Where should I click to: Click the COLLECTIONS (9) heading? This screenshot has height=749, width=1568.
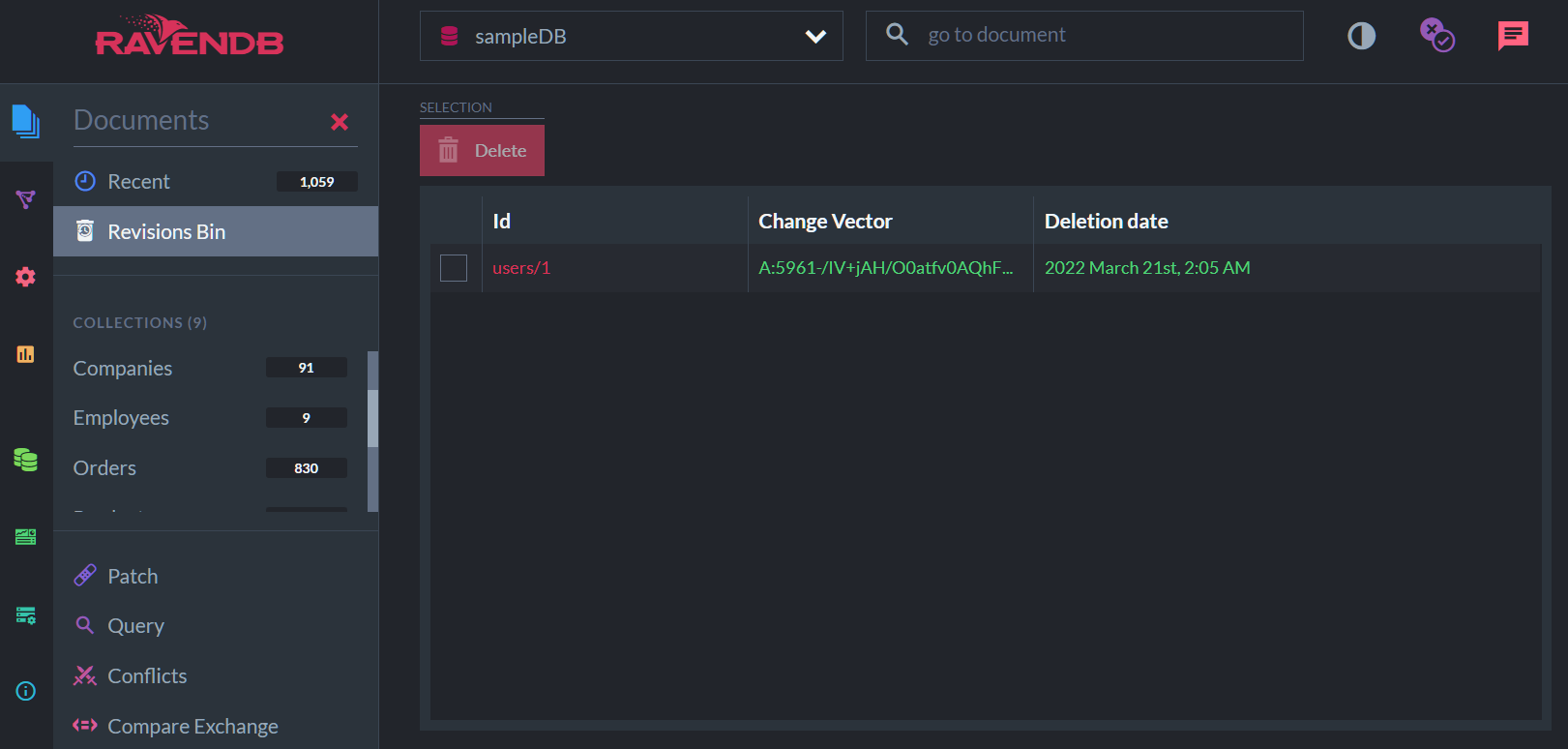(140, 322)
